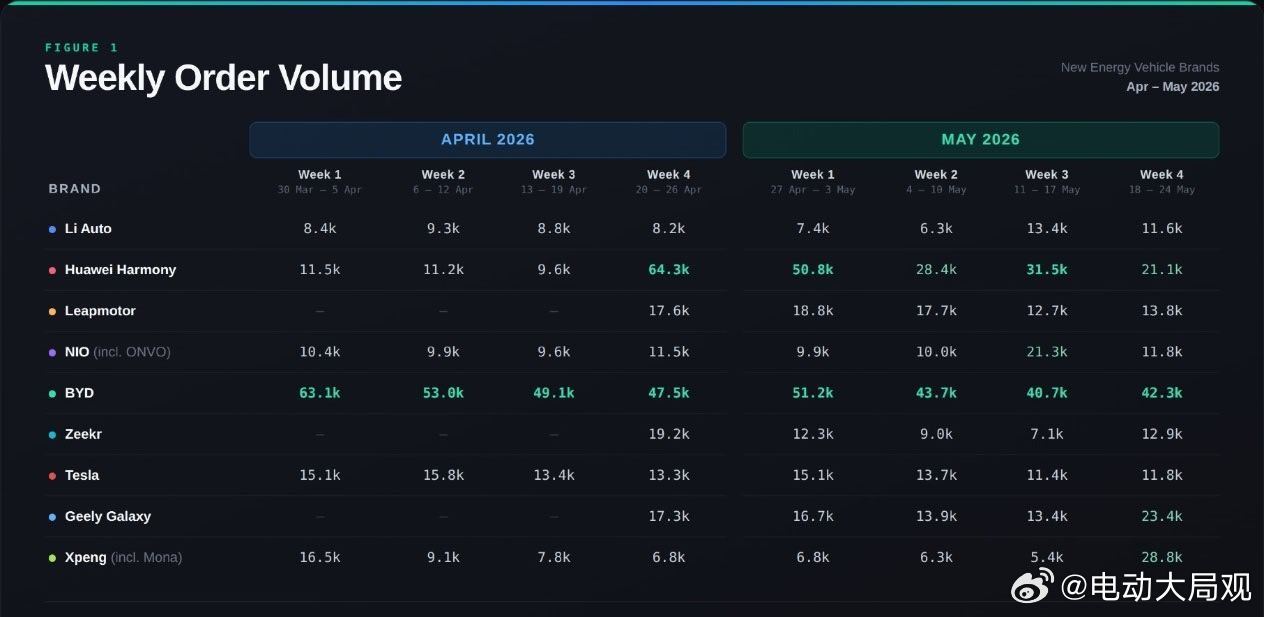The height and width of the screenshot is (617, 1264).
Task: Click Li Auto's 8.4k April Week 1 value
Action: [320, 229]
